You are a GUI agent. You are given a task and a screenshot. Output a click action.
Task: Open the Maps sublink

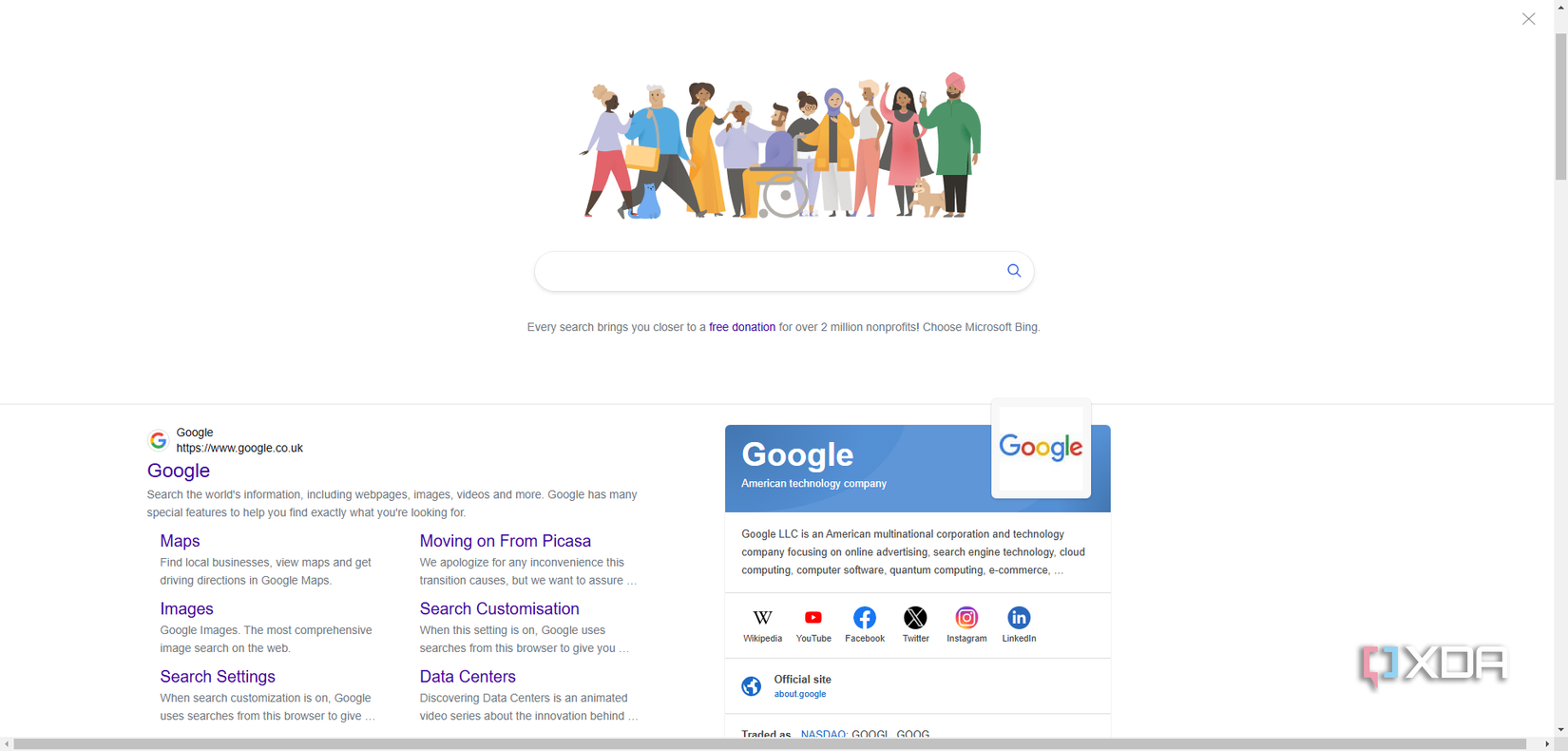pos(180,541)
